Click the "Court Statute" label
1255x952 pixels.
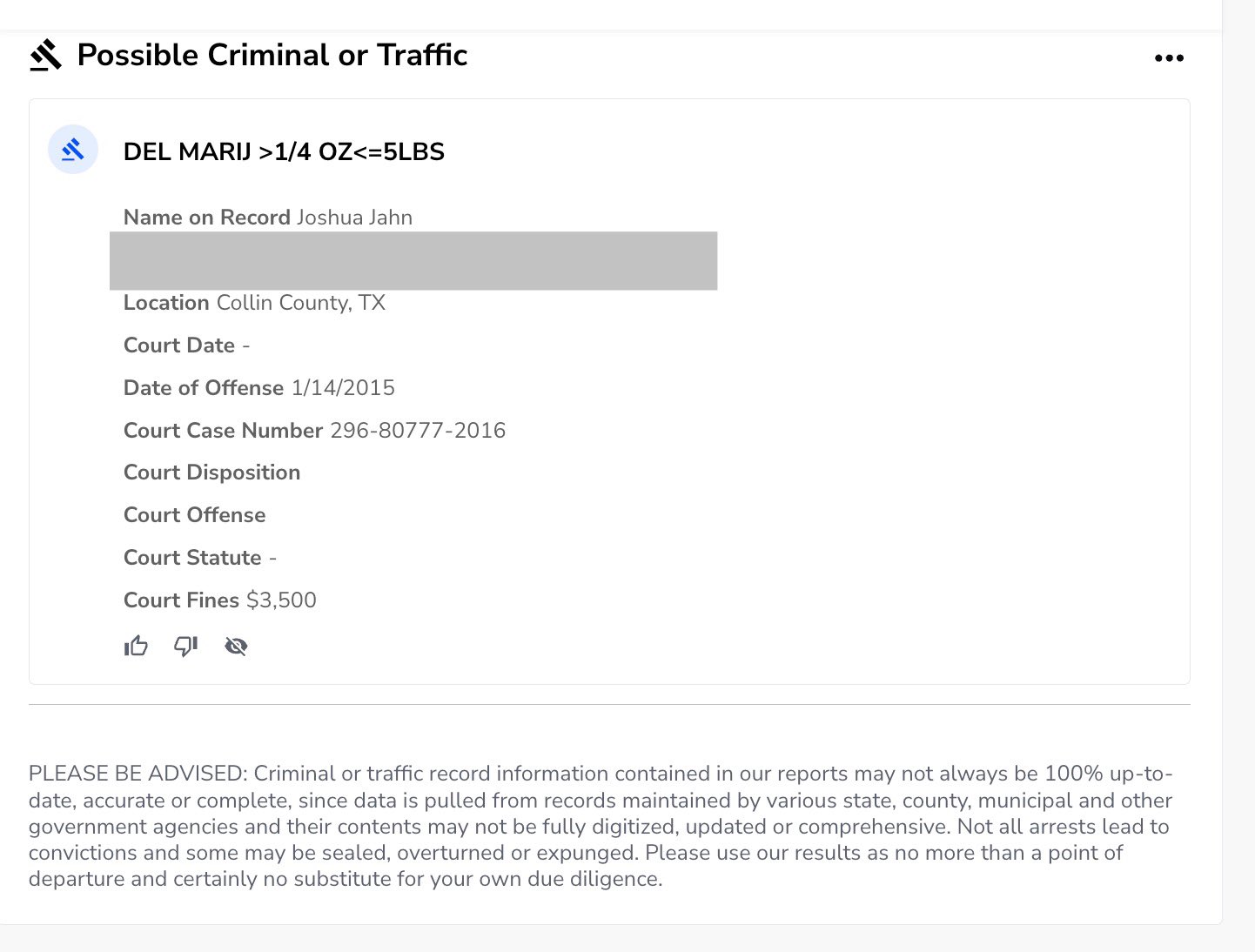(x=192, y=558)
